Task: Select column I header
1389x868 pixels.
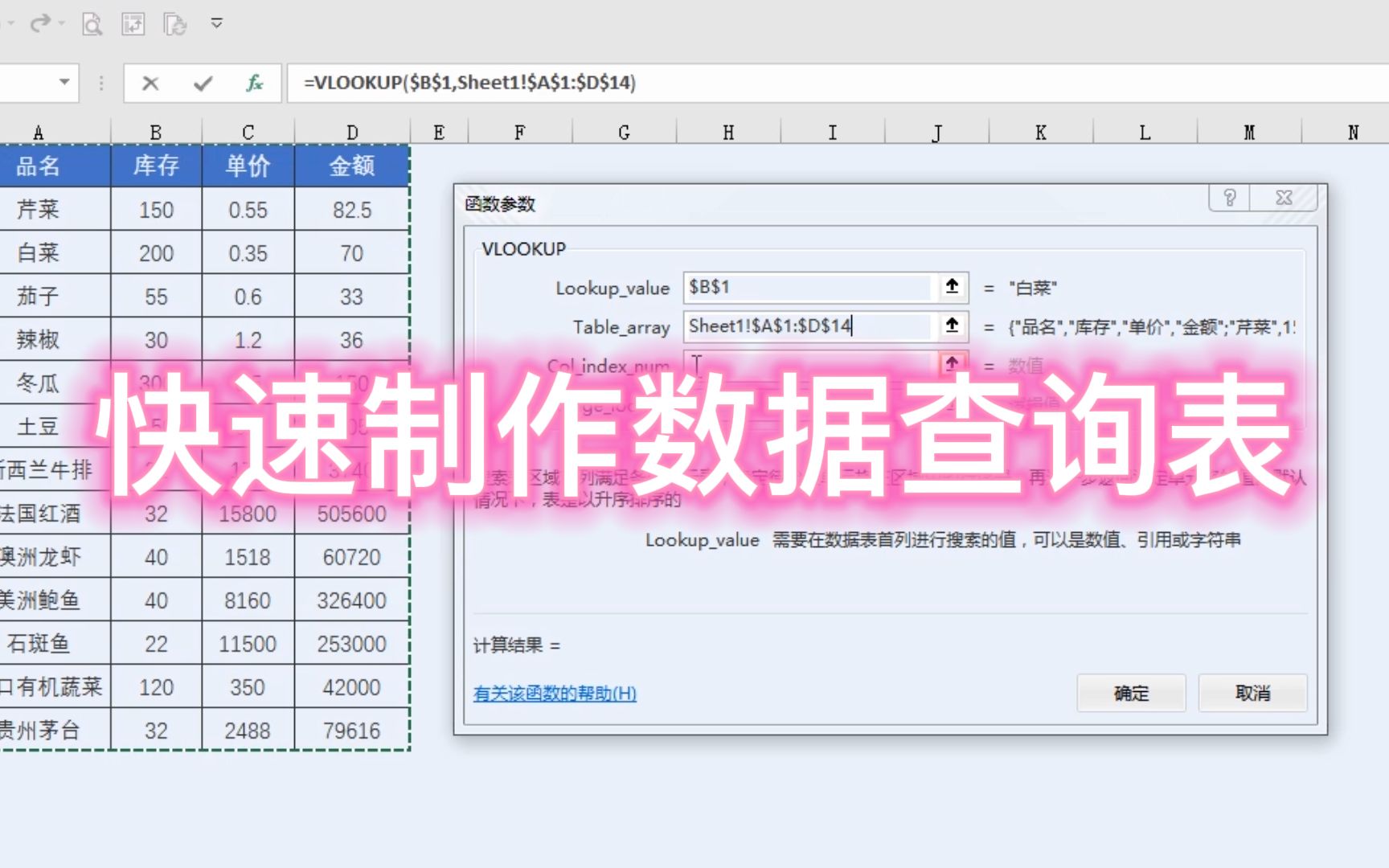Action: point(833,132)
